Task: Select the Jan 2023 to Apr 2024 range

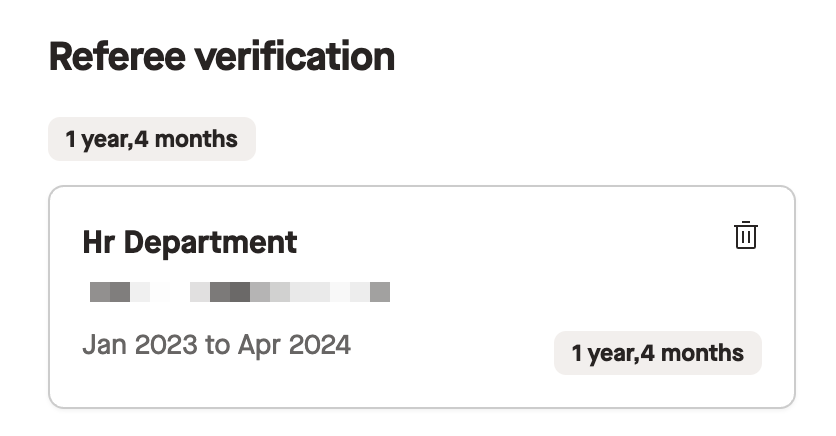Action: (216, 344)
